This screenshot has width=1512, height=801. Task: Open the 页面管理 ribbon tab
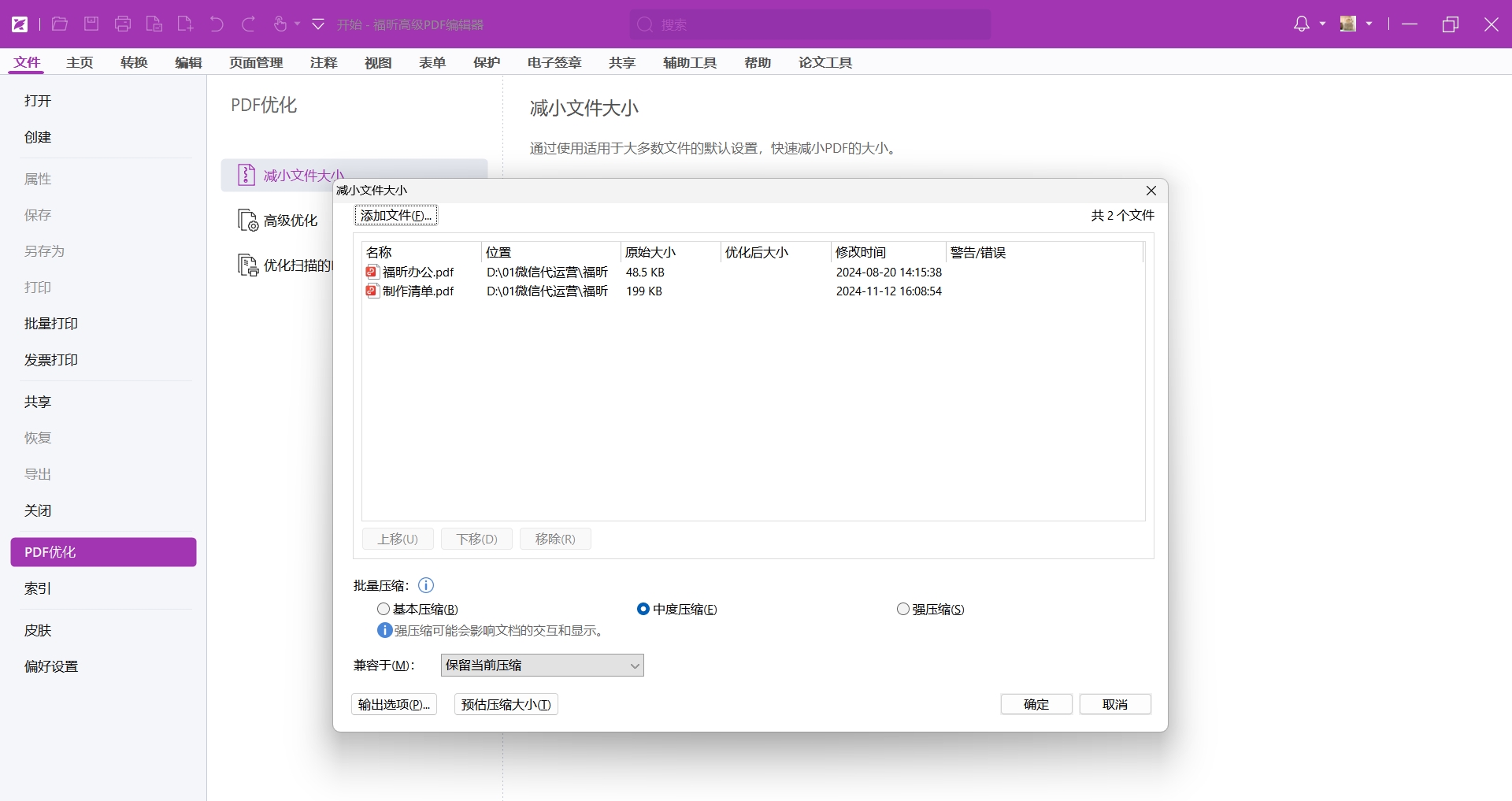coord(256,63)
